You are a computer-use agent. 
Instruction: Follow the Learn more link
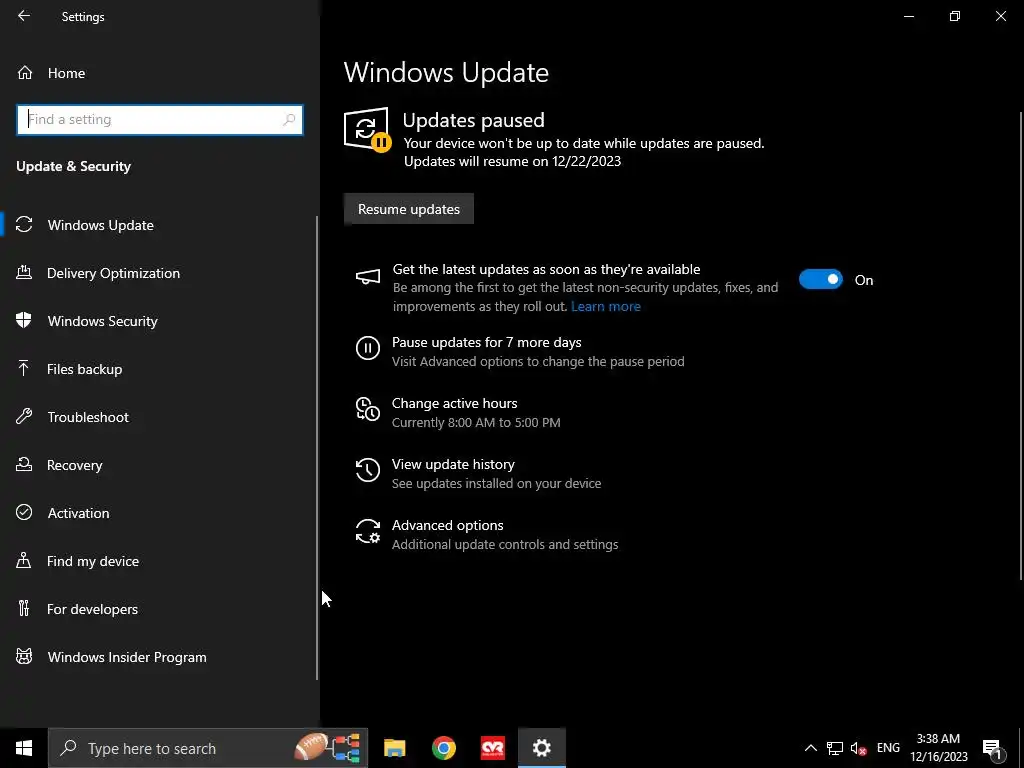[x=605, y=306]
